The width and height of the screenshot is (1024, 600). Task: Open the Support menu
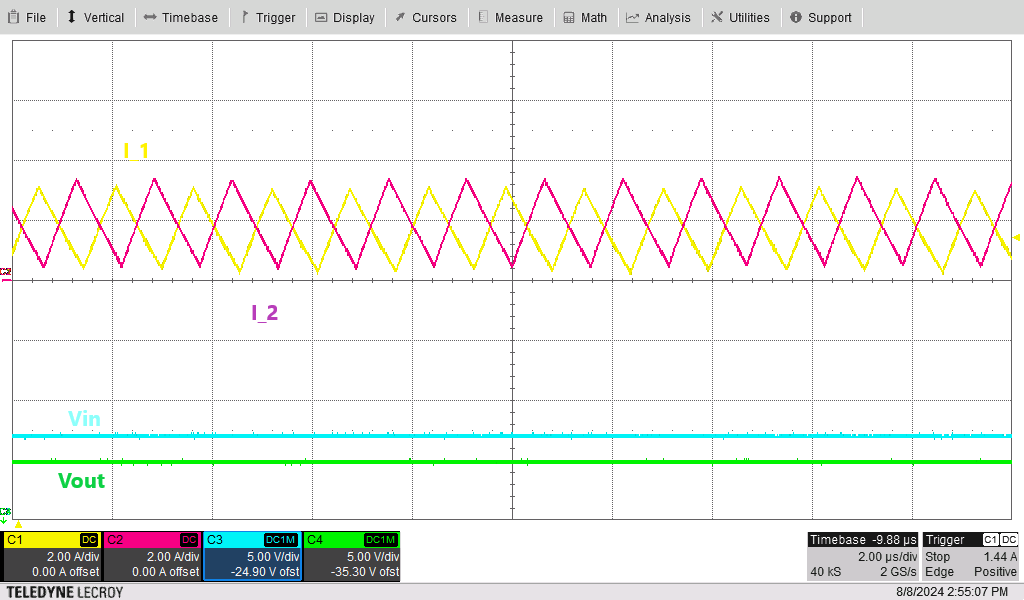[x=820, y=17]
